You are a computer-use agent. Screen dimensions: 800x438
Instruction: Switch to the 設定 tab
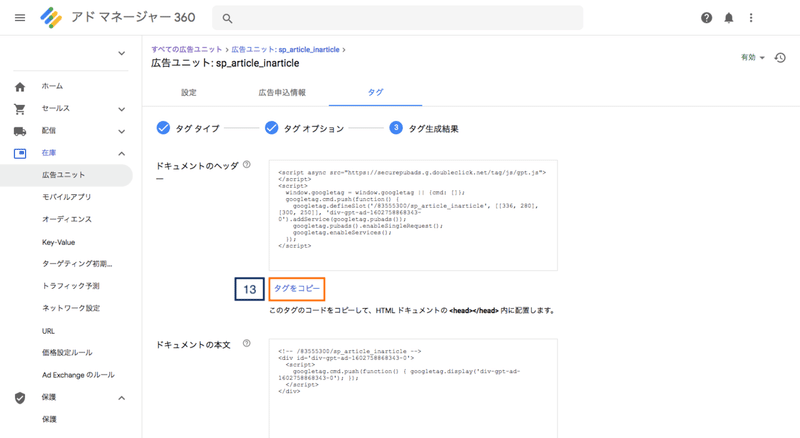(189, 92)
